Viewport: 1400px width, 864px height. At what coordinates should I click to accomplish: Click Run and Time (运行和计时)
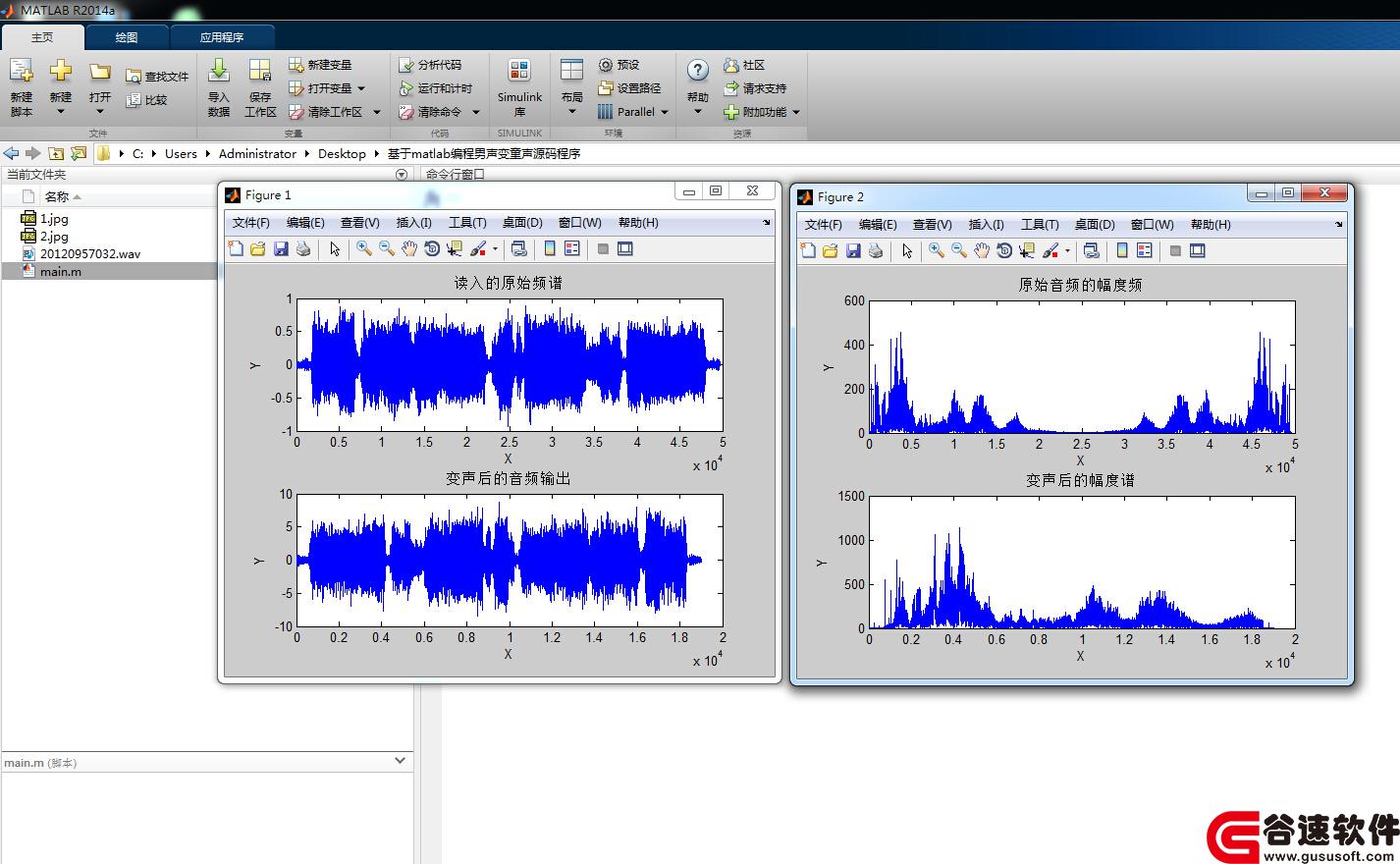coord(435,88)
